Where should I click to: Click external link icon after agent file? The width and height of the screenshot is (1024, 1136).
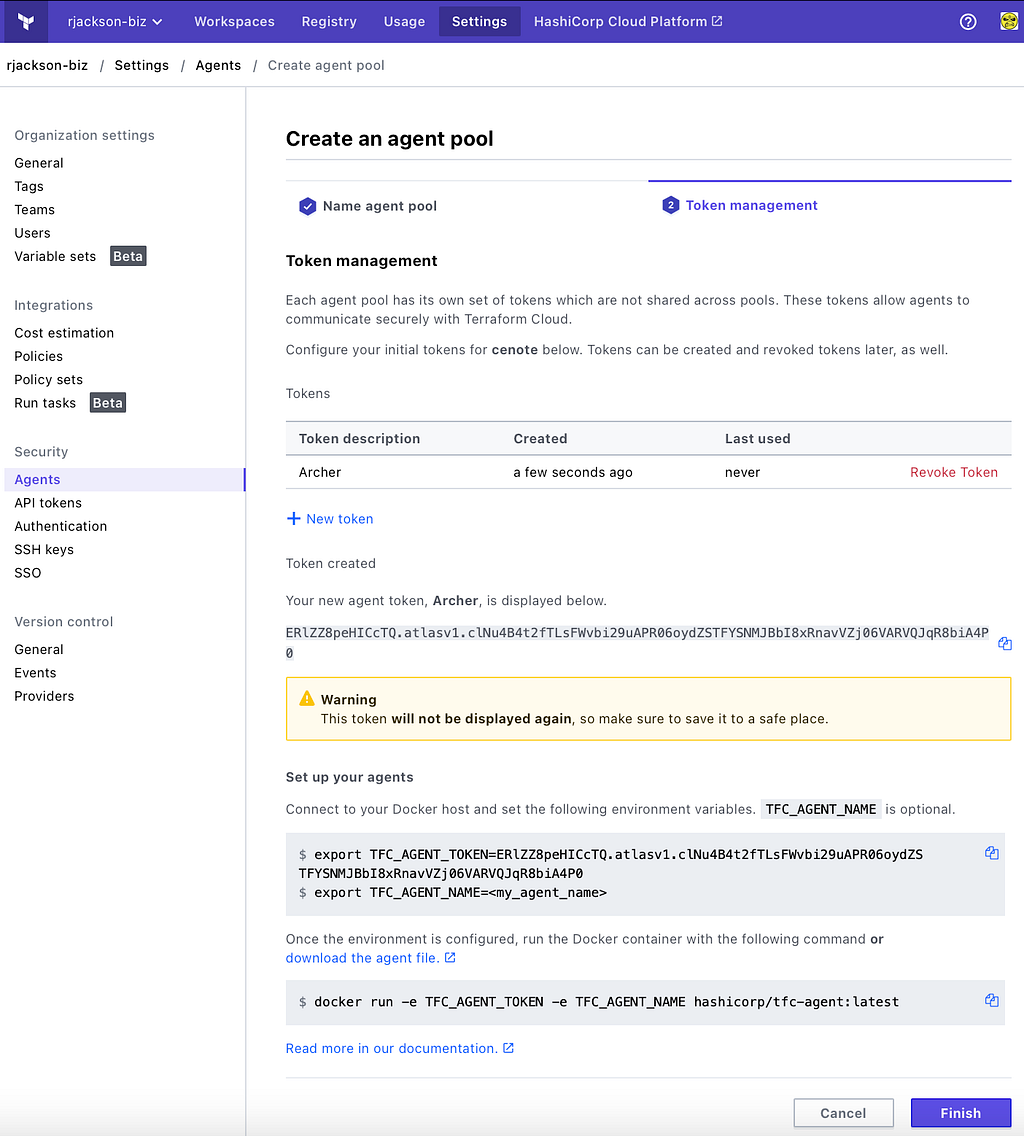(450, 958)
